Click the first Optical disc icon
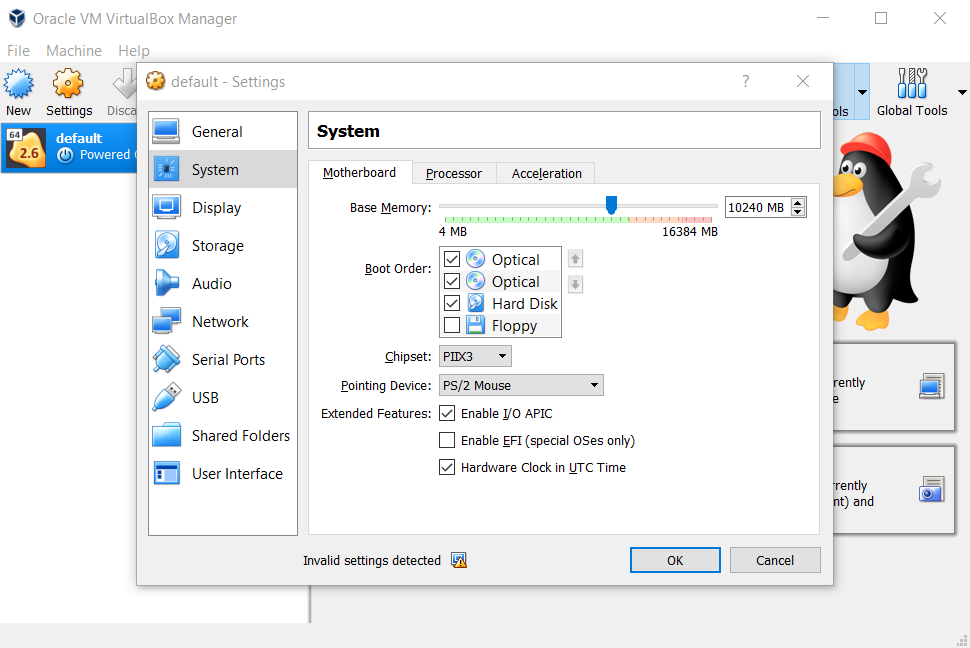This screenshot has height=648, width=970. pos(475,259)
